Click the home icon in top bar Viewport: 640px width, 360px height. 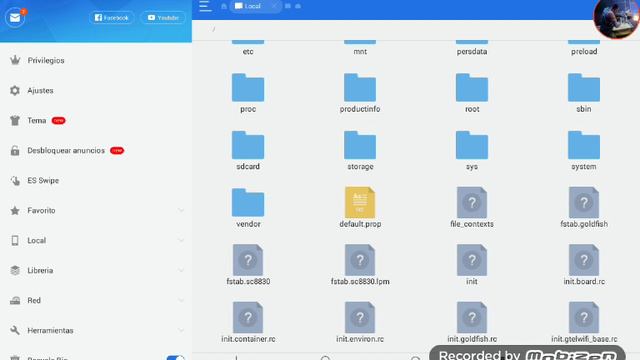click(224, 6)
